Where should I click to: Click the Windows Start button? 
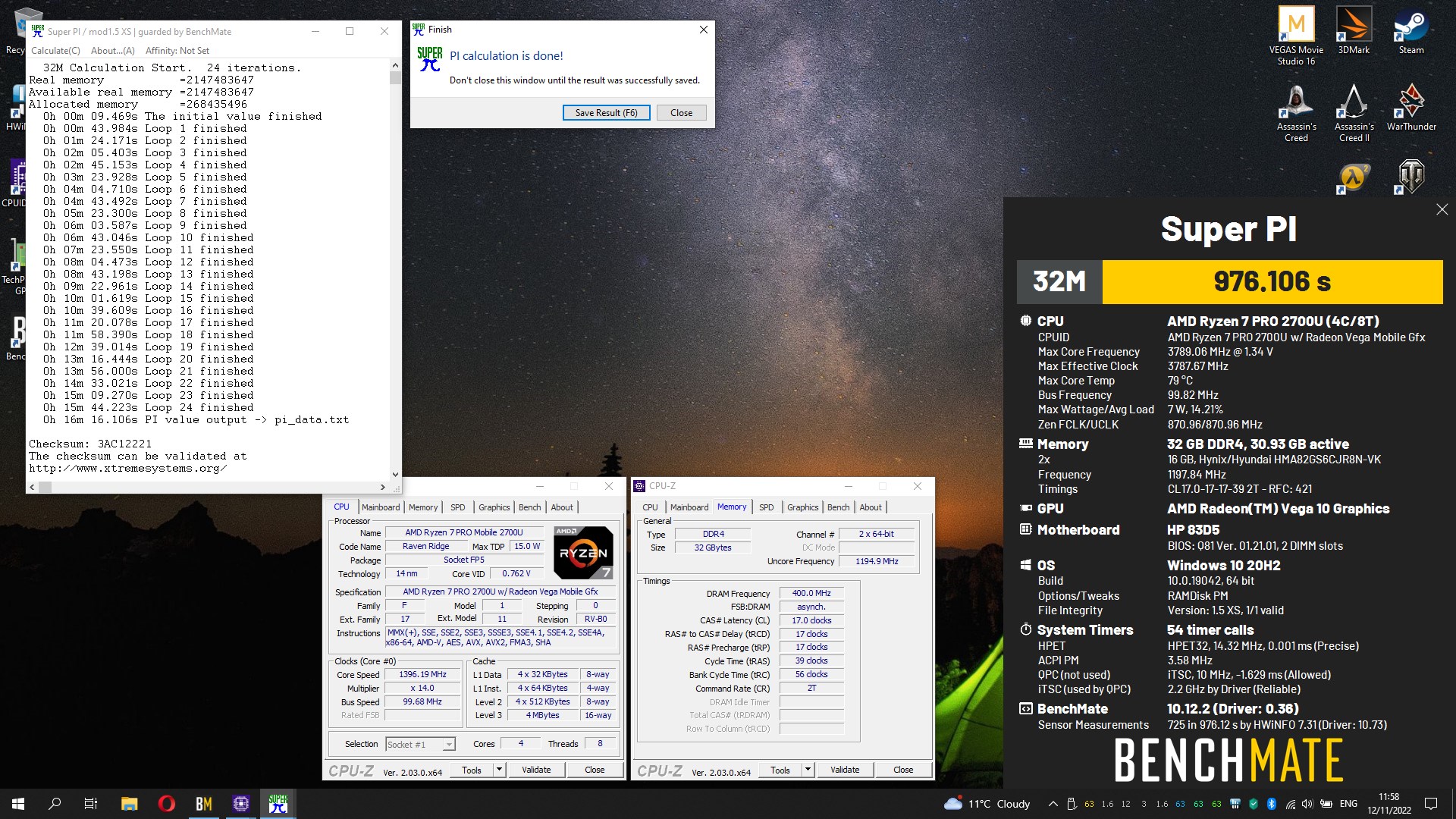(18, 804)
